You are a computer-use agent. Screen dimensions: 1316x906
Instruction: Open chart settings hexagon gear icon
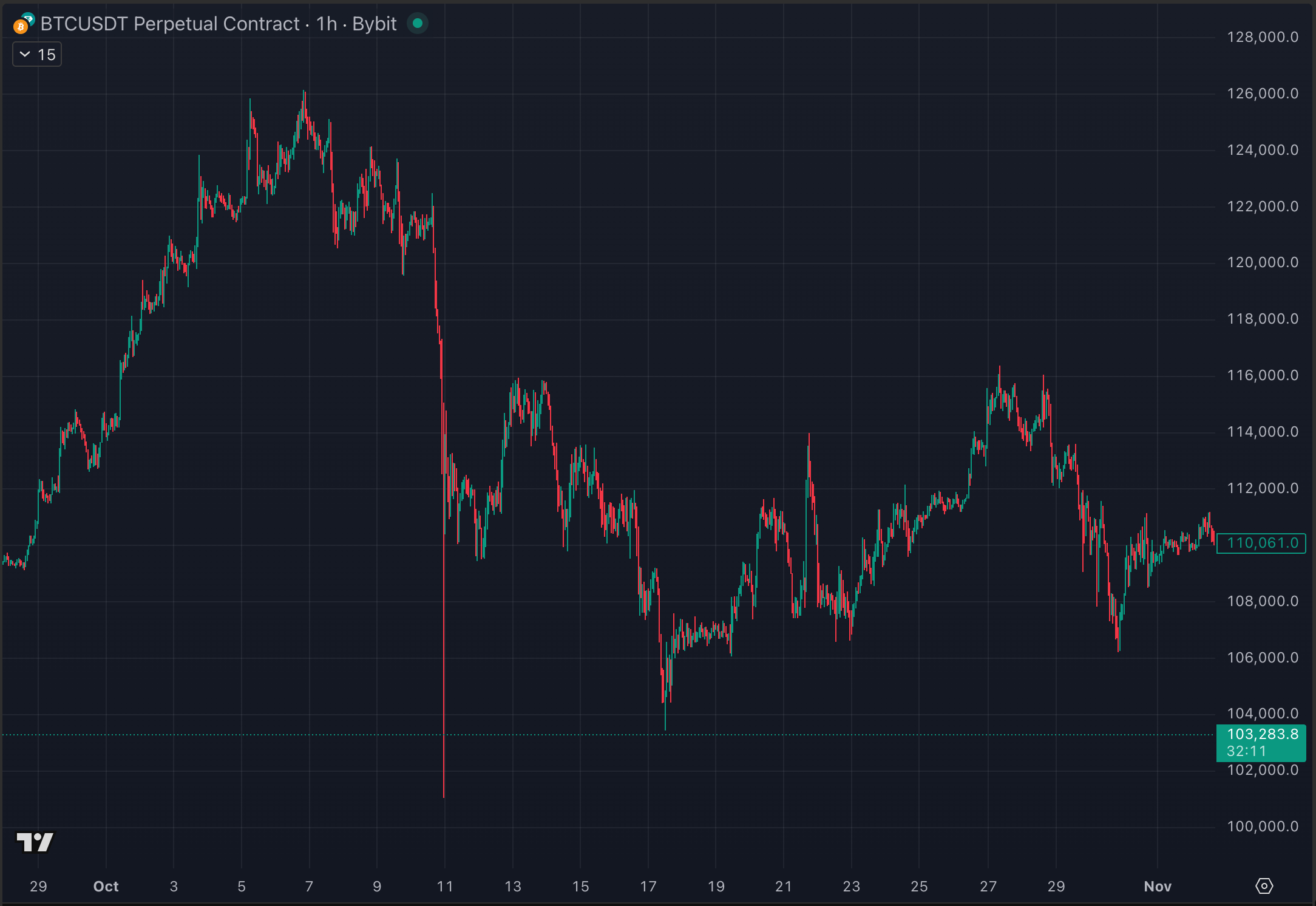tap(1264, 886)
